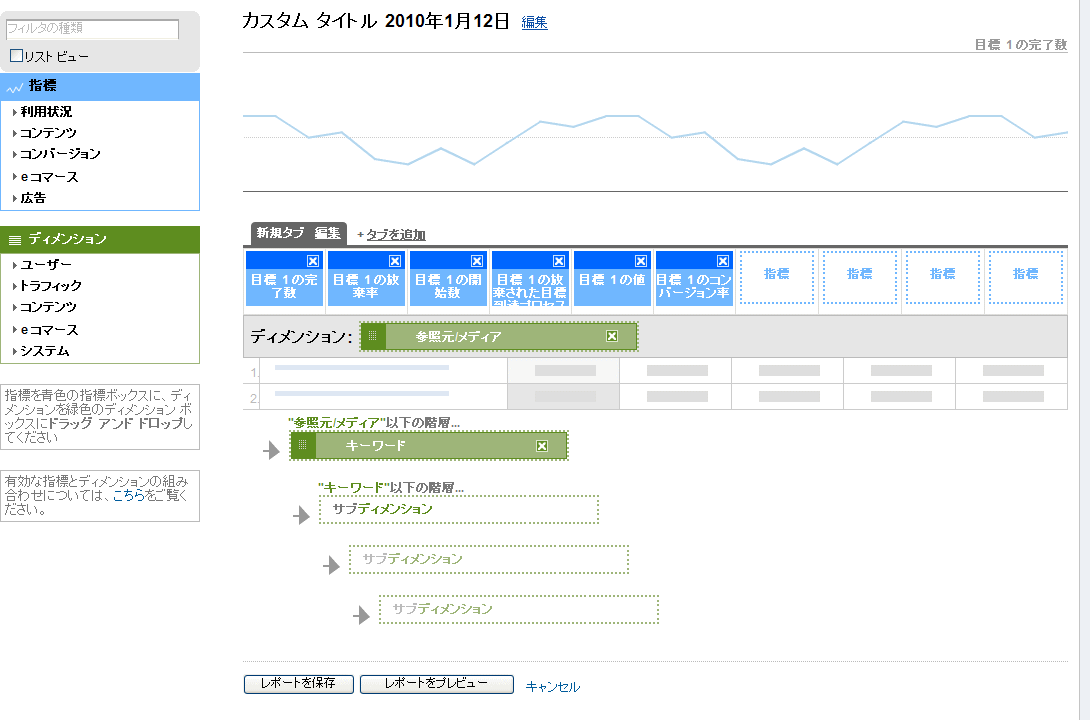Screen dimensions: 1090x720
Task: Remove the 目標 1の放棄率 metric box
Action: point(395,261)
